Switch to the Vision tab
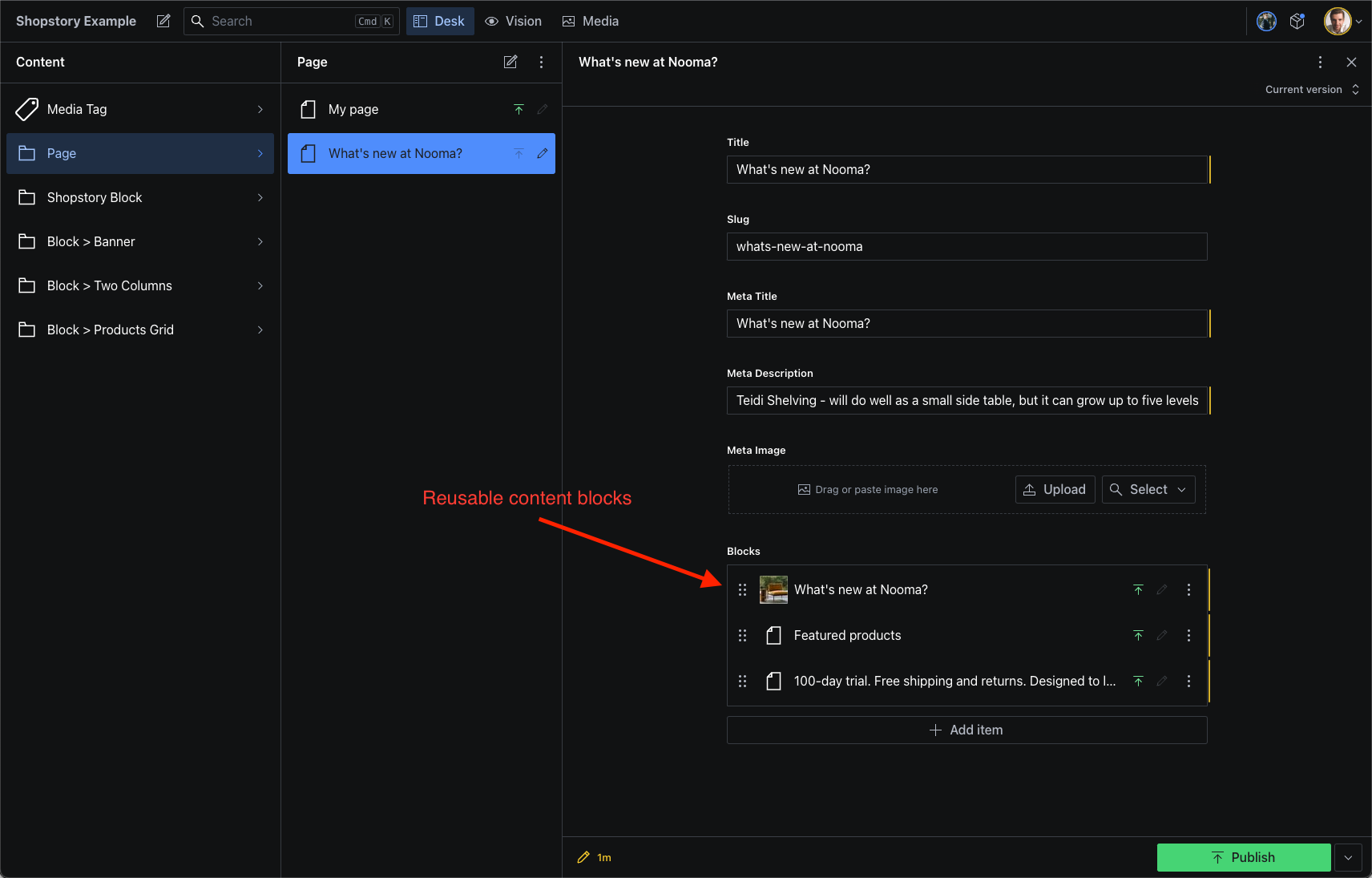 point(514,21)
